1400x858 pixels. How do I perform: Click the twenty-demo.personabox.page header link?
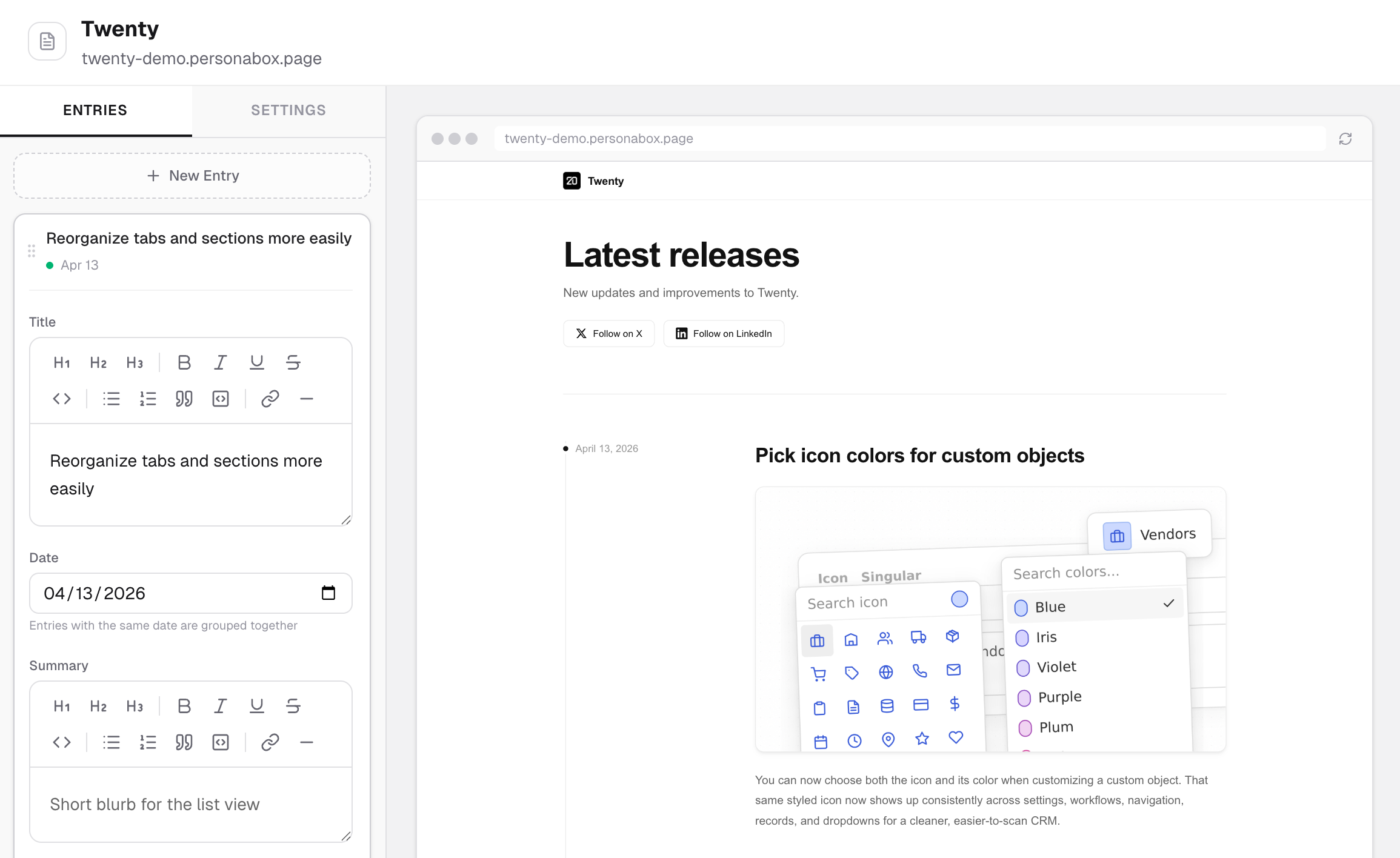[x=202, y=59]
